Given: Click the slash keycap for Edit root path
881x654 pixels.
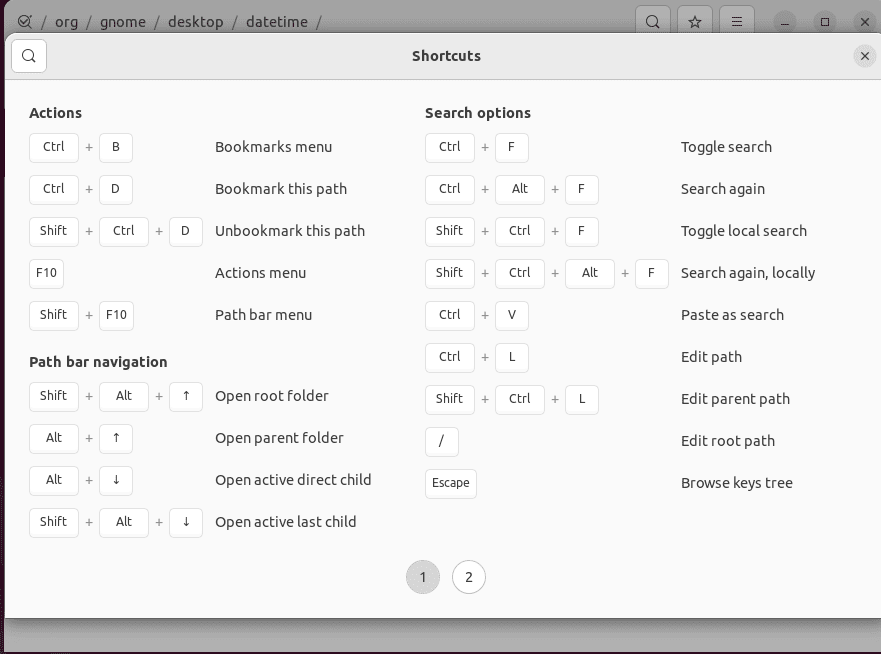Looking at the screenshot, I should (x=442, y=441).
